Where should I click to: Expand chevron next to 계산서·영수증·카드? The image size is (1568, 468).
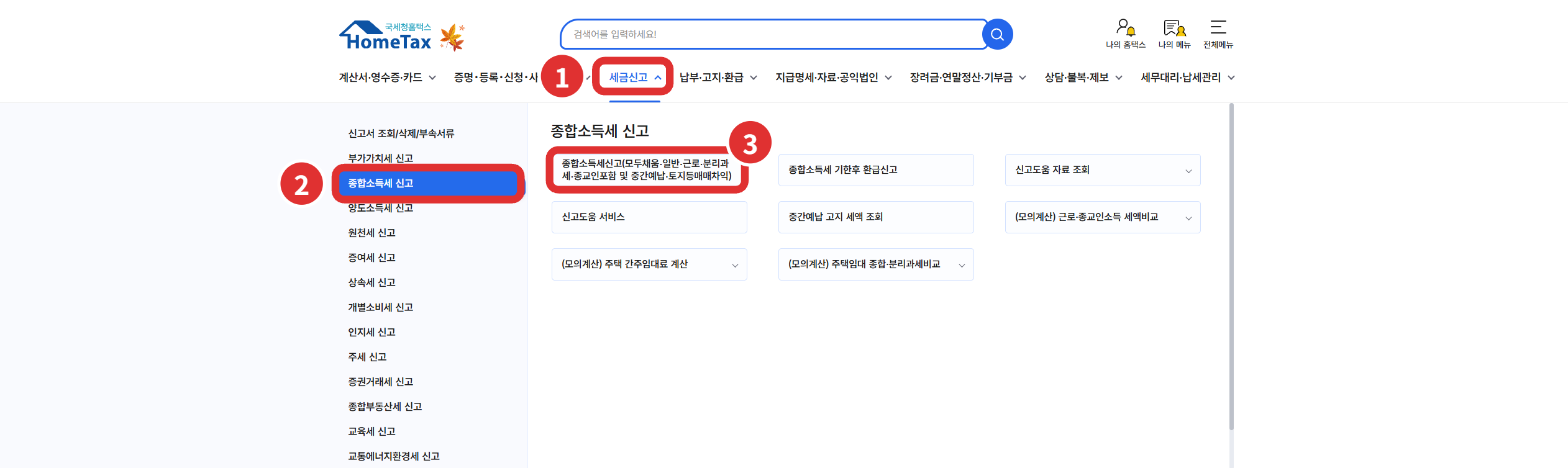click(x=432, y=78)
